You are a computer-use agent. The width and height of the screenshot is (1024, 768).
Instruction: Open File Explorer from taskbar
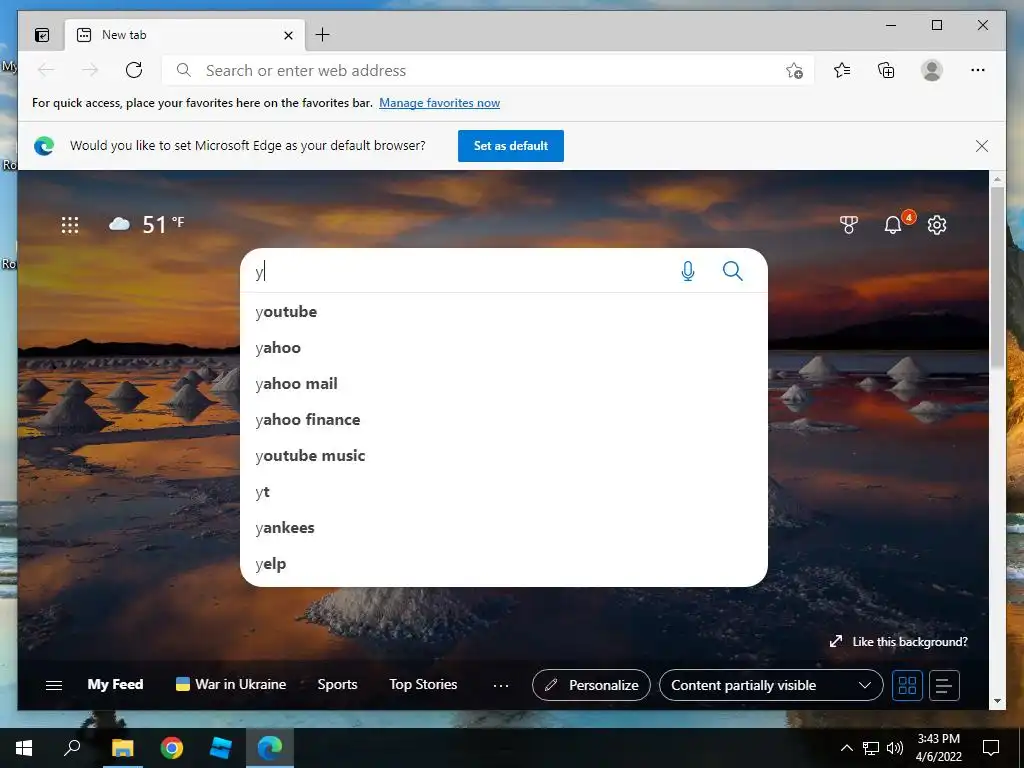pyautogui.click(x=122, y=748)
